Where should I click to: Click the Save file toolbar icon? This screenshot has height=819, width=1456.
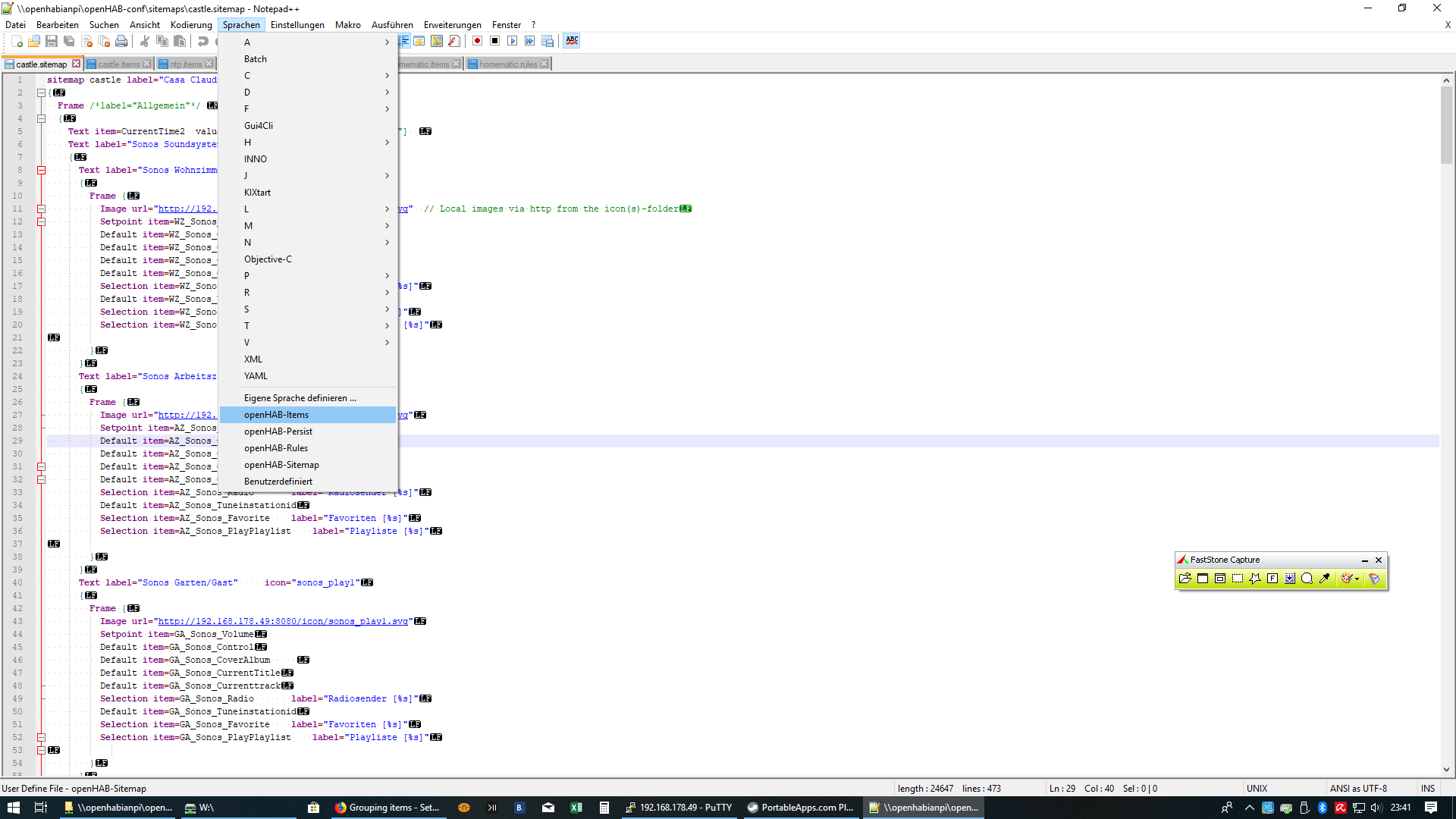click(x=52, y=42)
